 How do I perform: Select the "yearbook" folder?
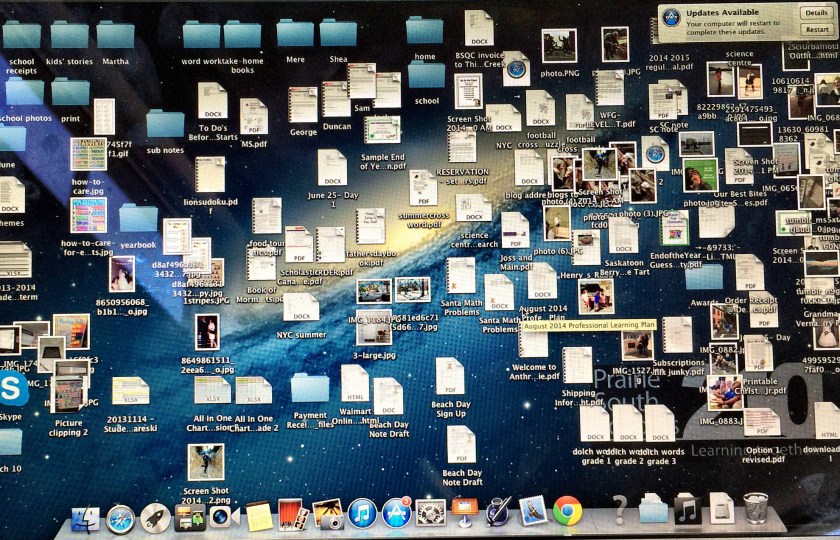point(138,218)
